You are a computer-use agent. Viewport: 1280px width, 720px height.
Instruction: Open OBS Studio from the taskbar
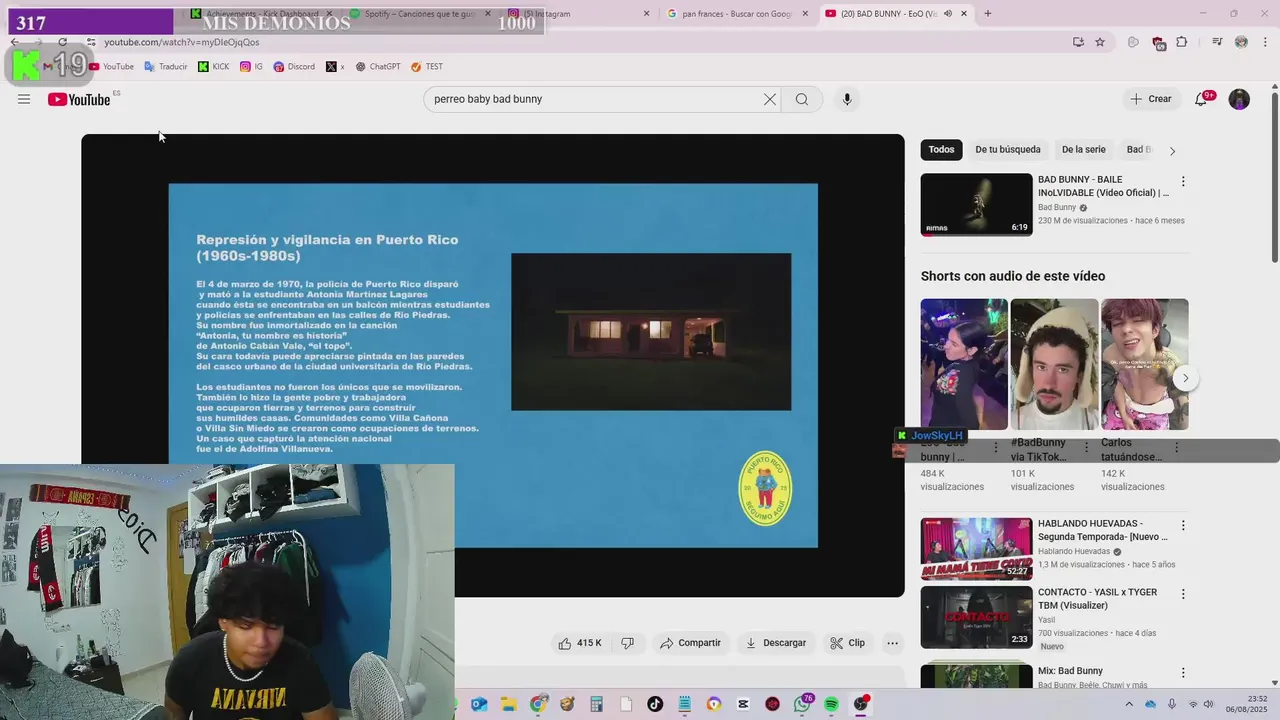(x=861, y=704)
